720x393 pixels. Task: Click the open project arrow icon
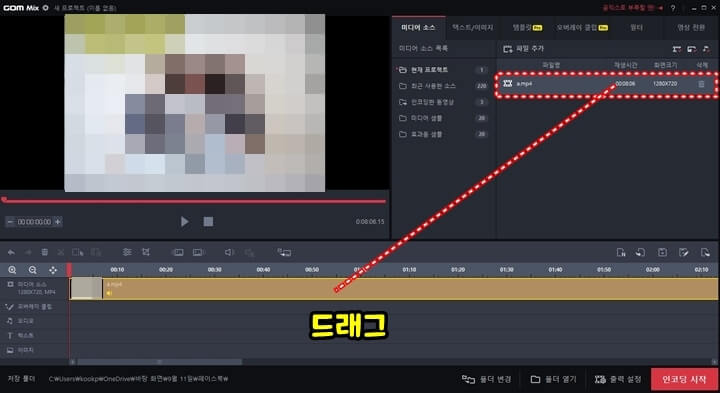click(641, 252)
